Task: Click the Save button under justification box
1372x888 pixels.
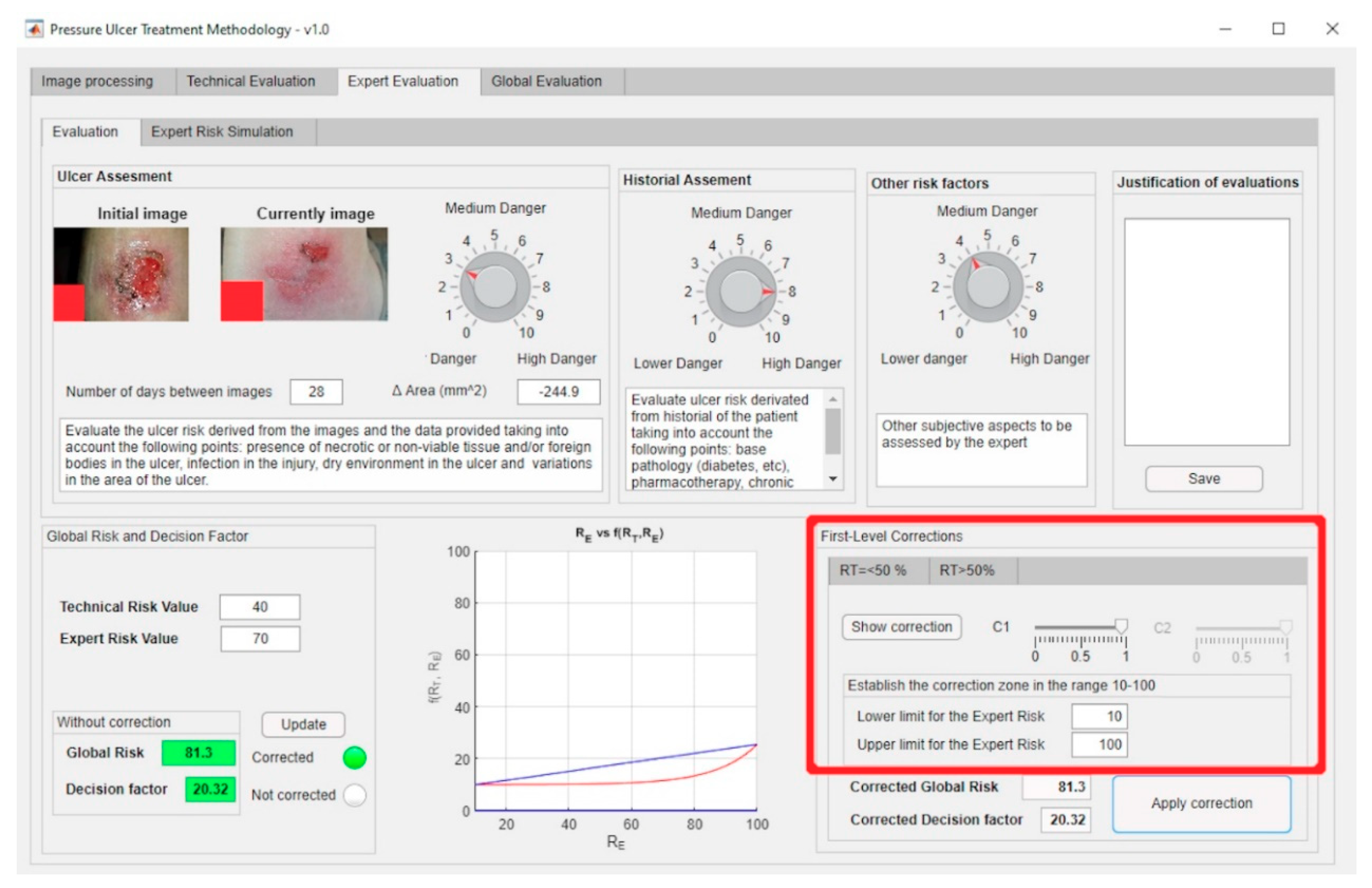Action: click(x=1204, y=479)
